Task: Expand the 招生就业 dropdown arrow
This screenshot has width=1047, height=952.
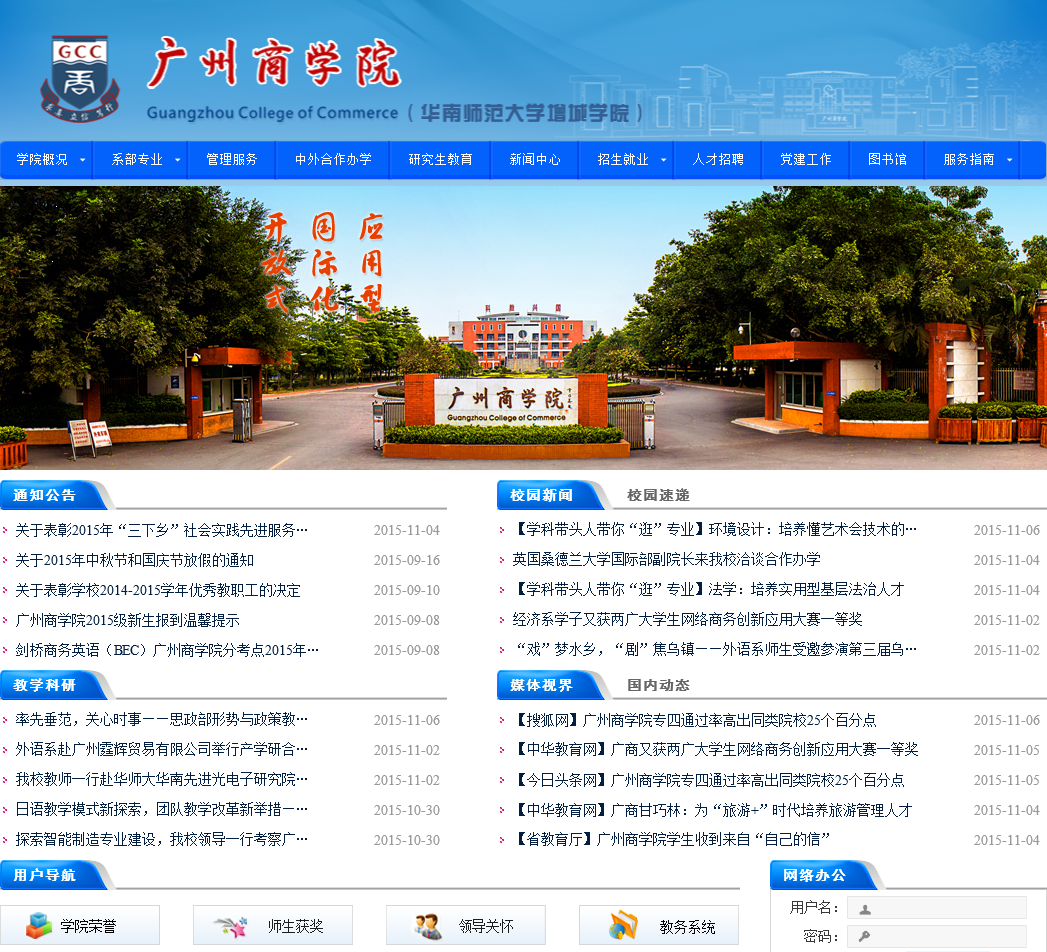Action: (663, 160)
